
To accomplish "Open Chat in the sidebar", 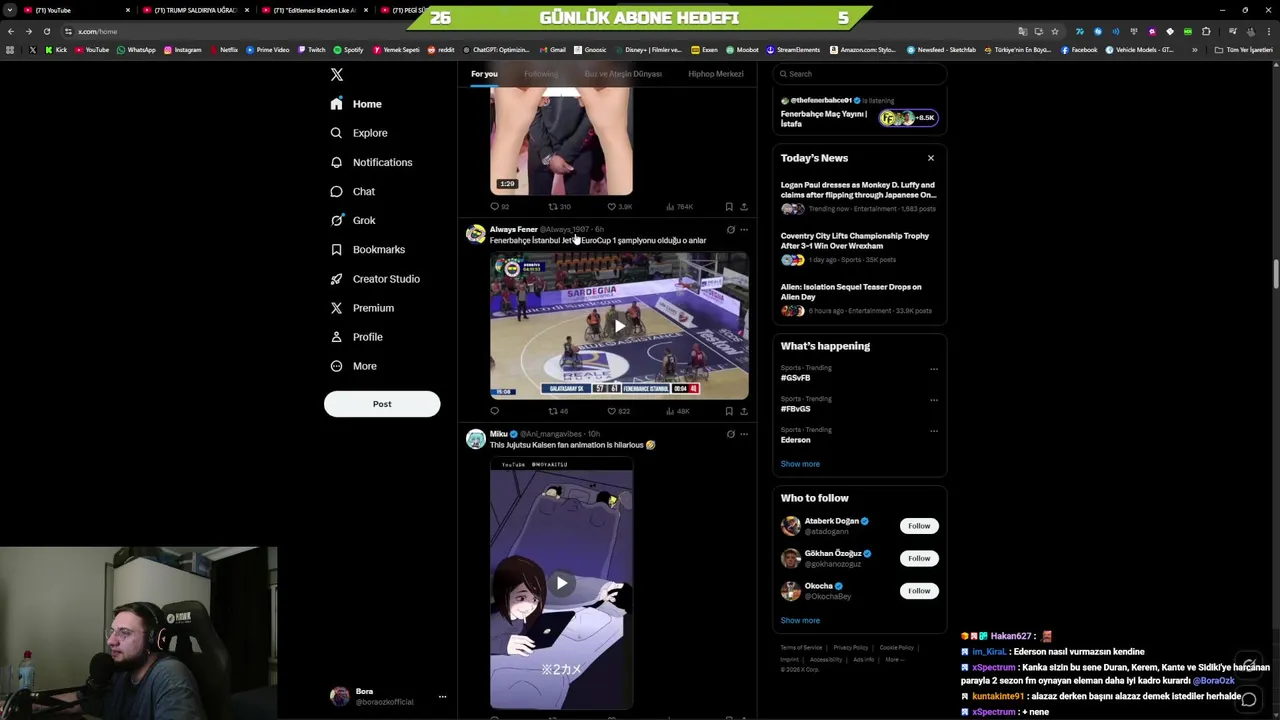I will point(352,191).
